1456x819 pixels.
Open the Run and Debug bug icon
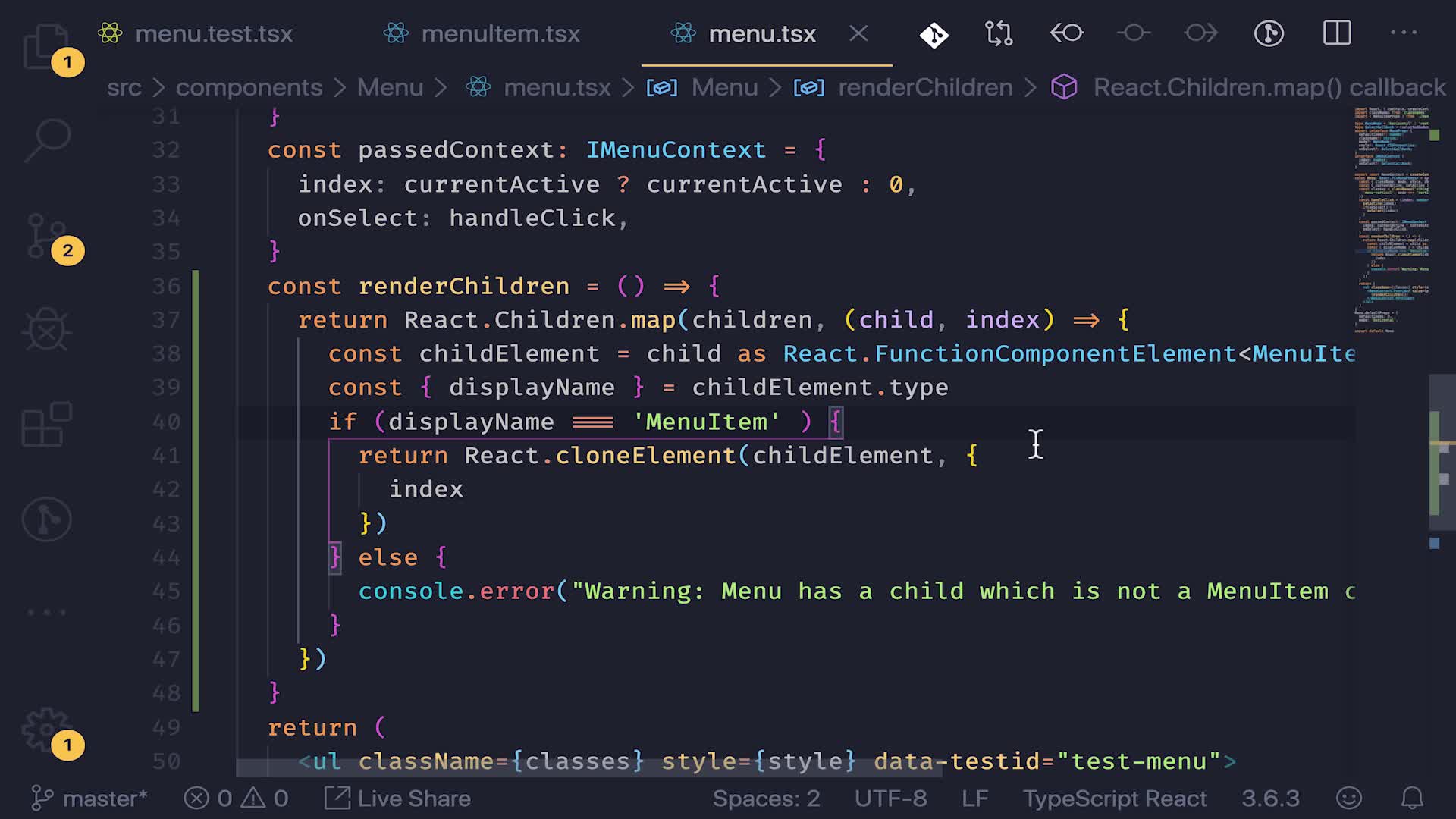pyautogui.click(x=47, y=331)
